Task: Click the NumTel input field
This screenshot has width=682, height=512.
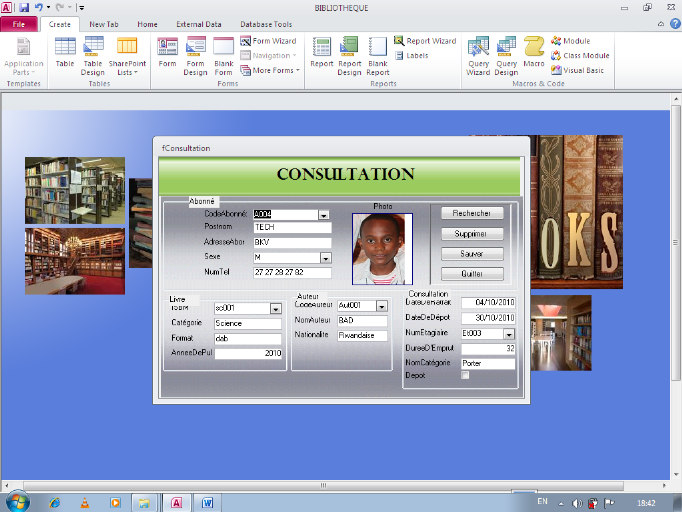Action: [292, 271]
